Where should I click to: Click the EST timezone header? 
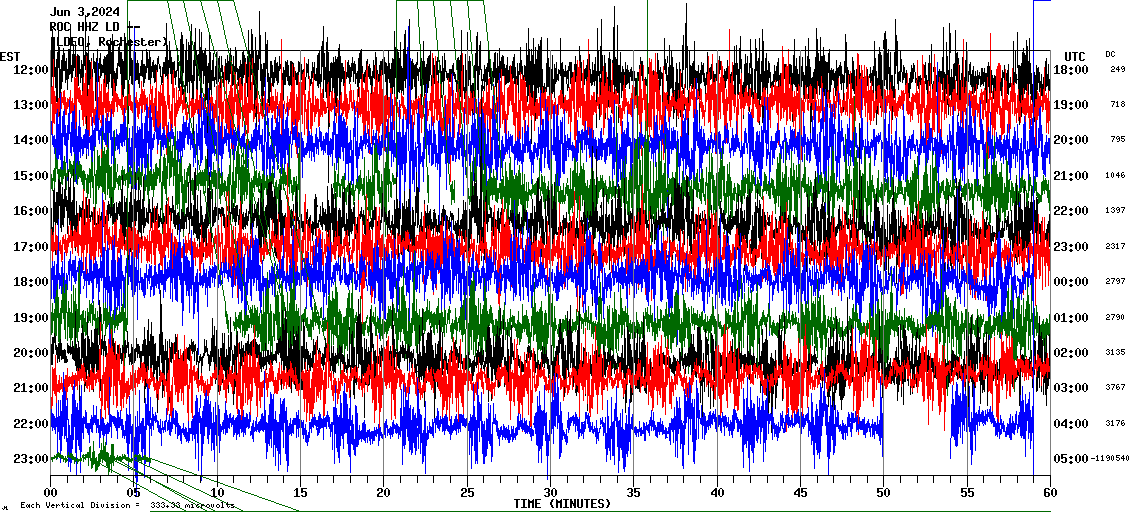coord(10,56)
